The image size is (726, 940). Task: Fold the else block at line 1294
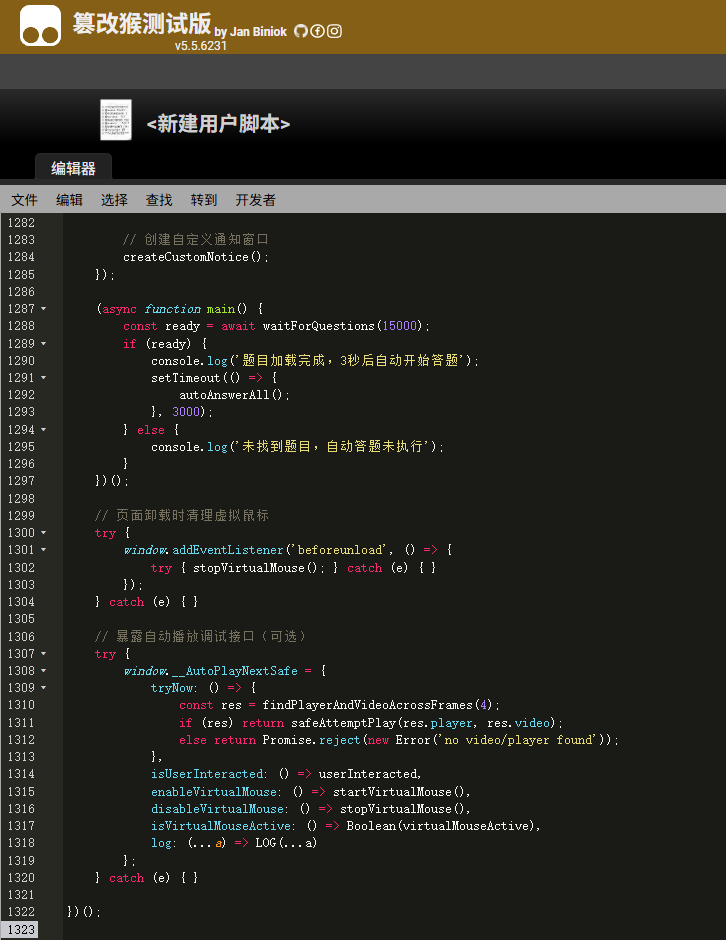(44, 430)
